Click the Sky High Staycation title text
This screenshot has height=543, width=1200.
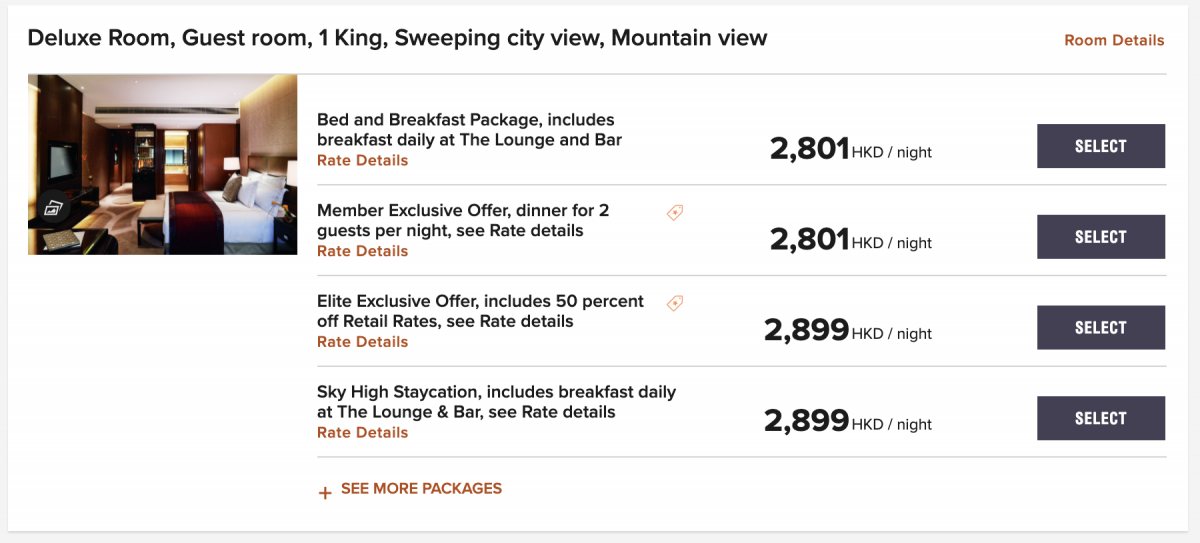[496, 402]
